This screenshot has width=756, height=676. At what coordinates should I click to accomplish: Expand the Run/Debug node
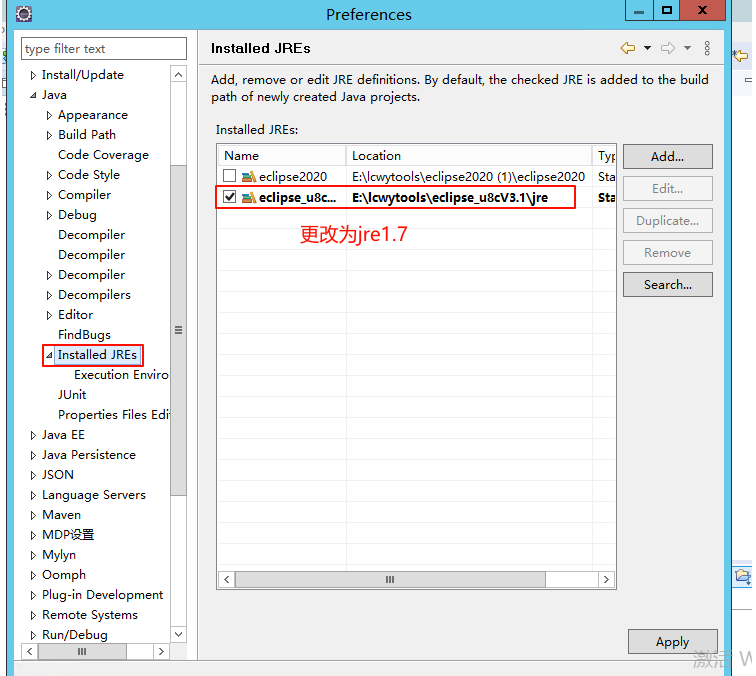click(33, 635)
